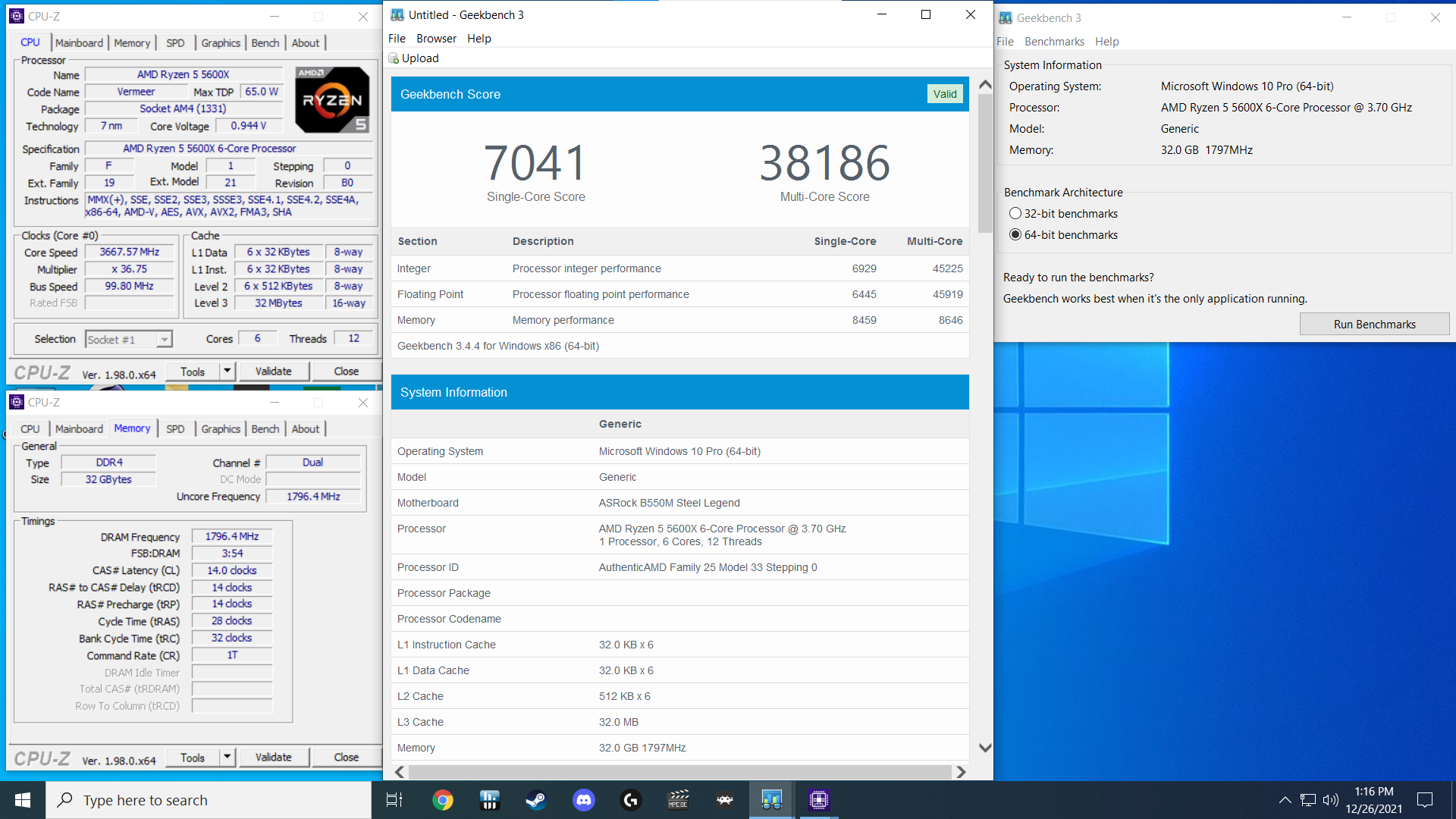Screen dimensions: 1456x819
Task: Open Task View from the taskbar
Action: pyautogui.click(x=394, y=800)
